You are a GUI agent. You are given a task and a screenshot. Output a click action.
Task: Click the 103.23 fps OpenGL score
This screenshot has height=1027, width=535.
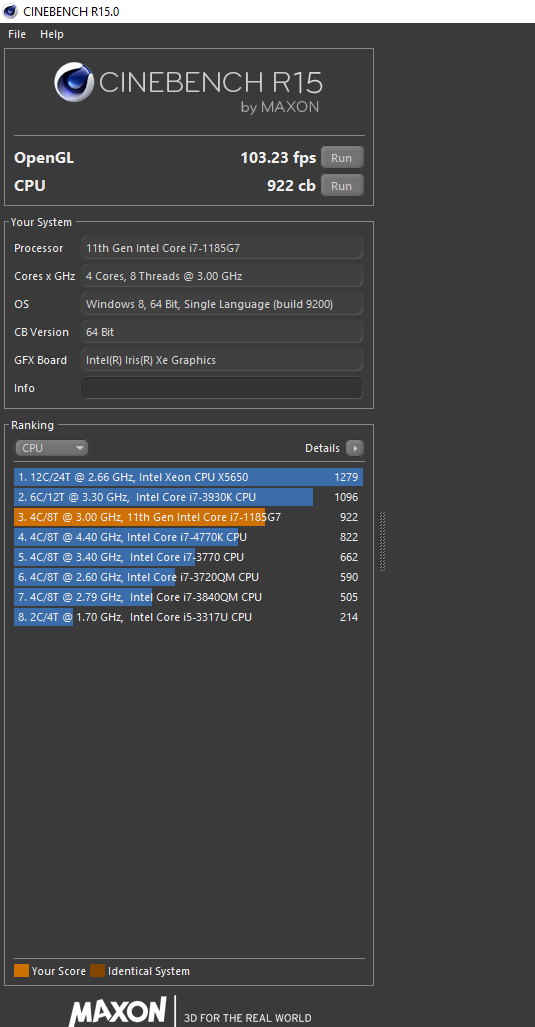[278, 158]
